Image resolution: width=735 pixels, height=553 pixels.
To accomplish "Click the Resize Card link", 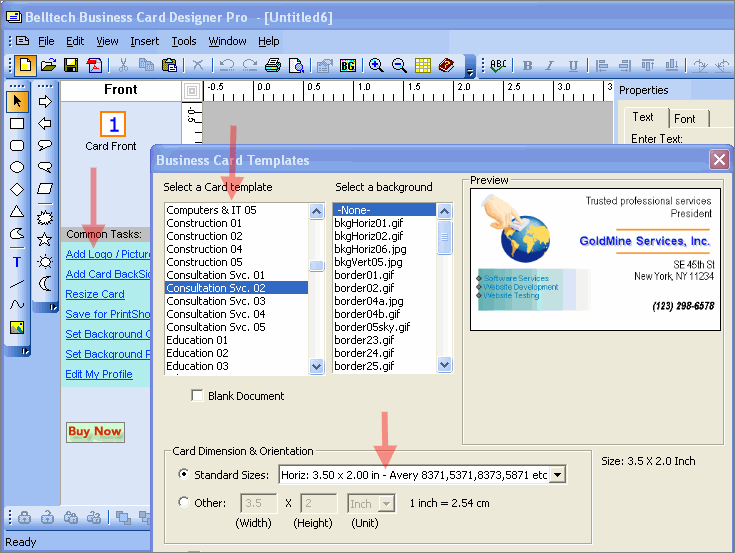I will click(95, 294).
